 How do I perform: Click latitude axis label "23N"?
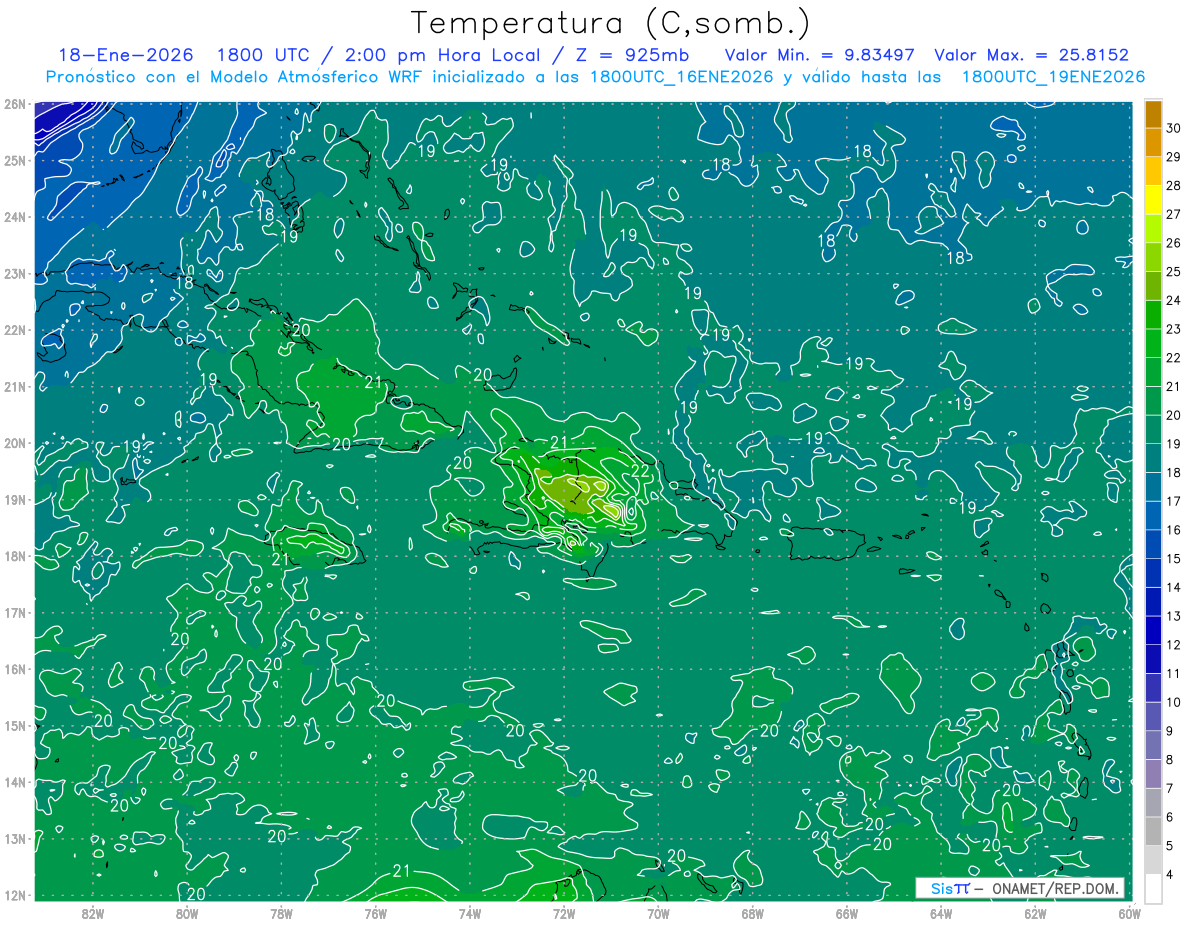click(15, 273)
